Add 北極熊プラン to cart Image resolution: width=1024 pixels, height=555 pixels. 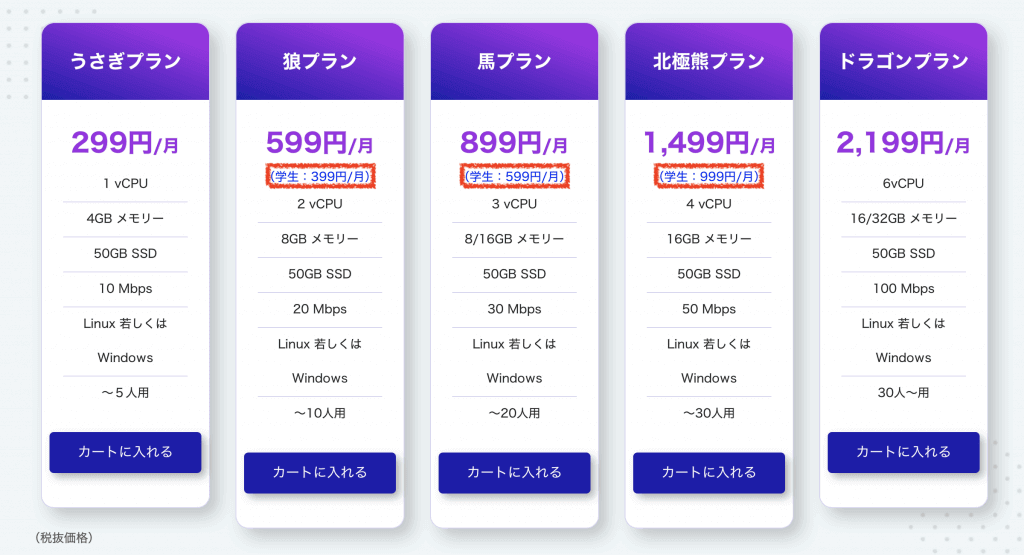coord(709,473)
